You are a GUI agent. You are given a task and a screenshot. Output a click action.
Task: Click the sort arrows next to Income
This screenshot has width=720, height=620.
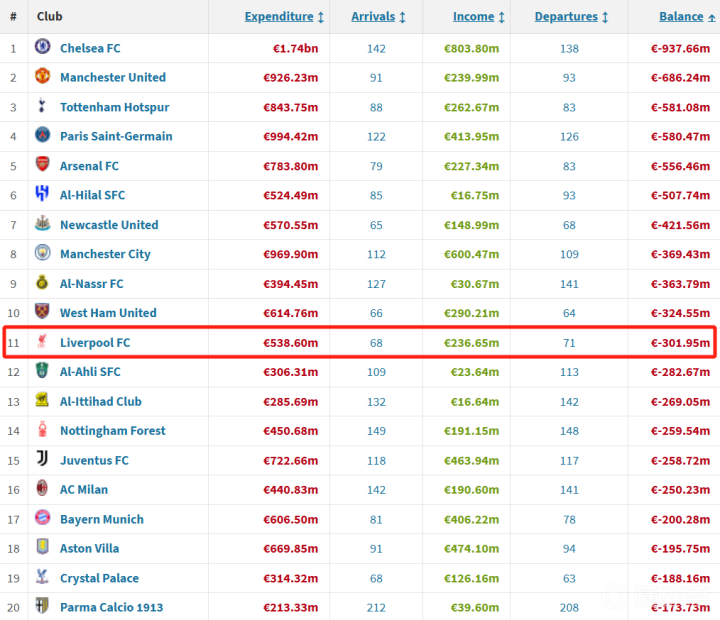pyautogui.click(x=501, y=17)
